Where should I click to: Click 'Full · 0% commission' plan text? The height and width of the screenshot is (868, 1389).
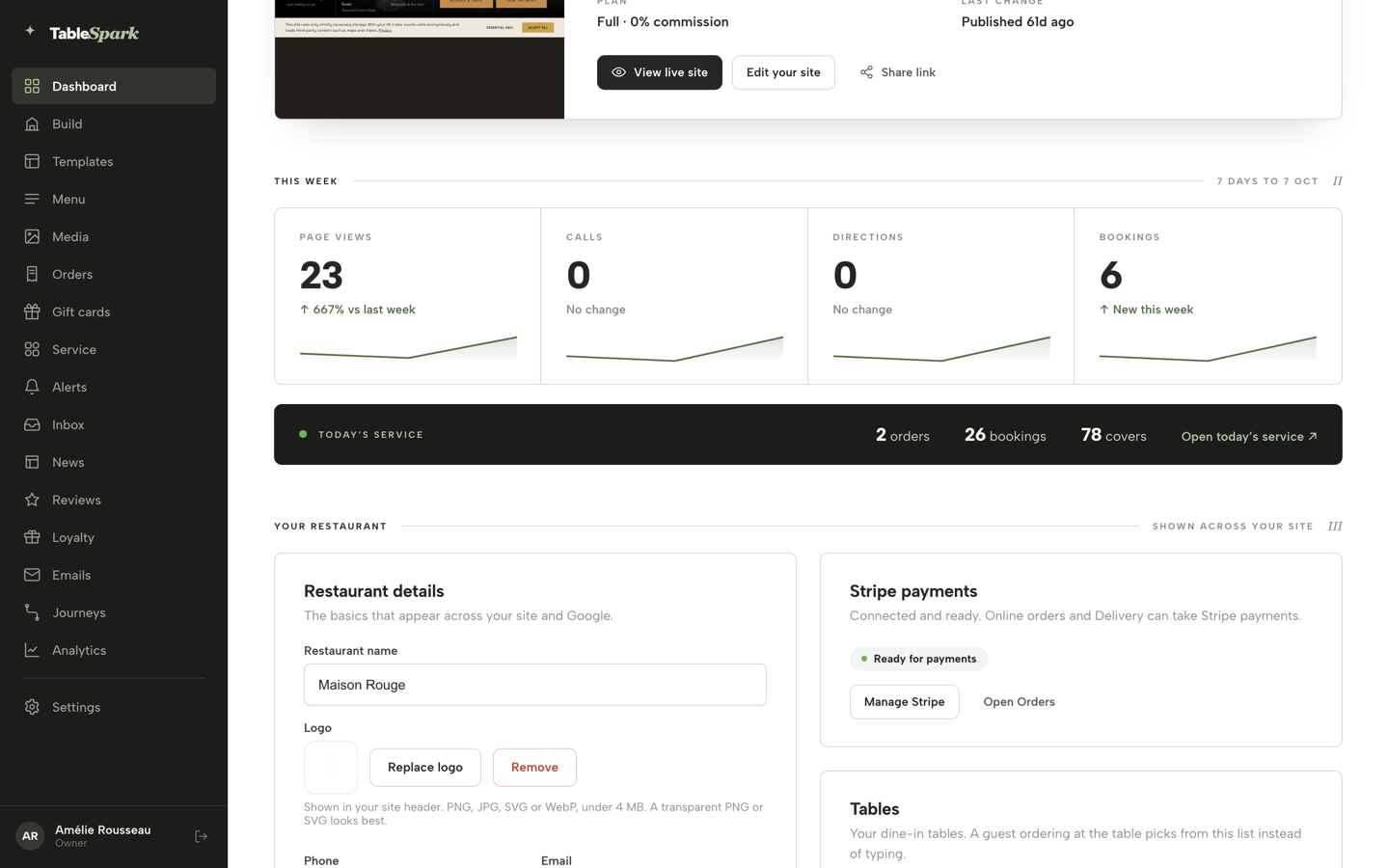coord(663,21)
